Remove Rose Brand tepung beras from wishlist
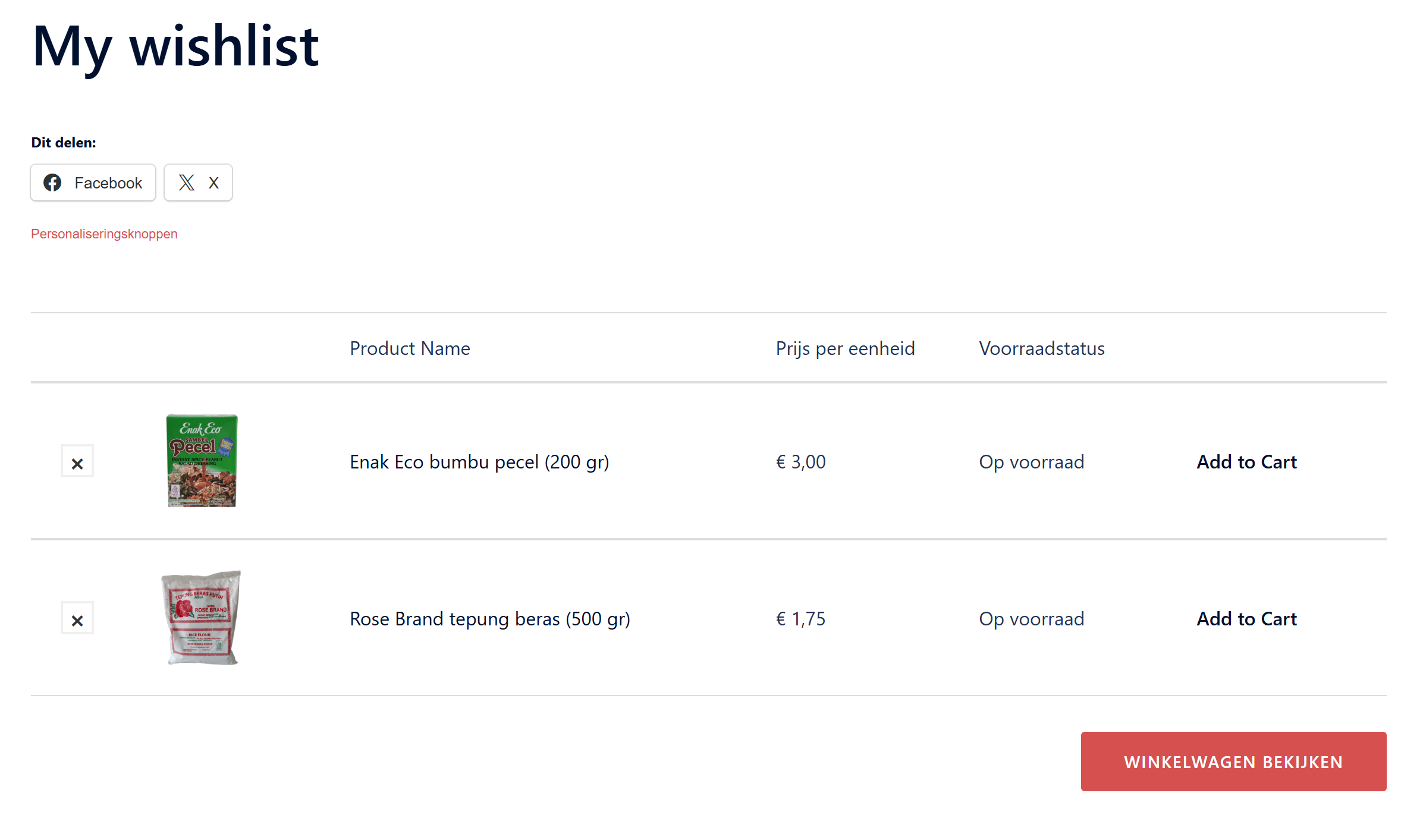The height and width of the screenshot is (840, 1423). click(77, 618)
